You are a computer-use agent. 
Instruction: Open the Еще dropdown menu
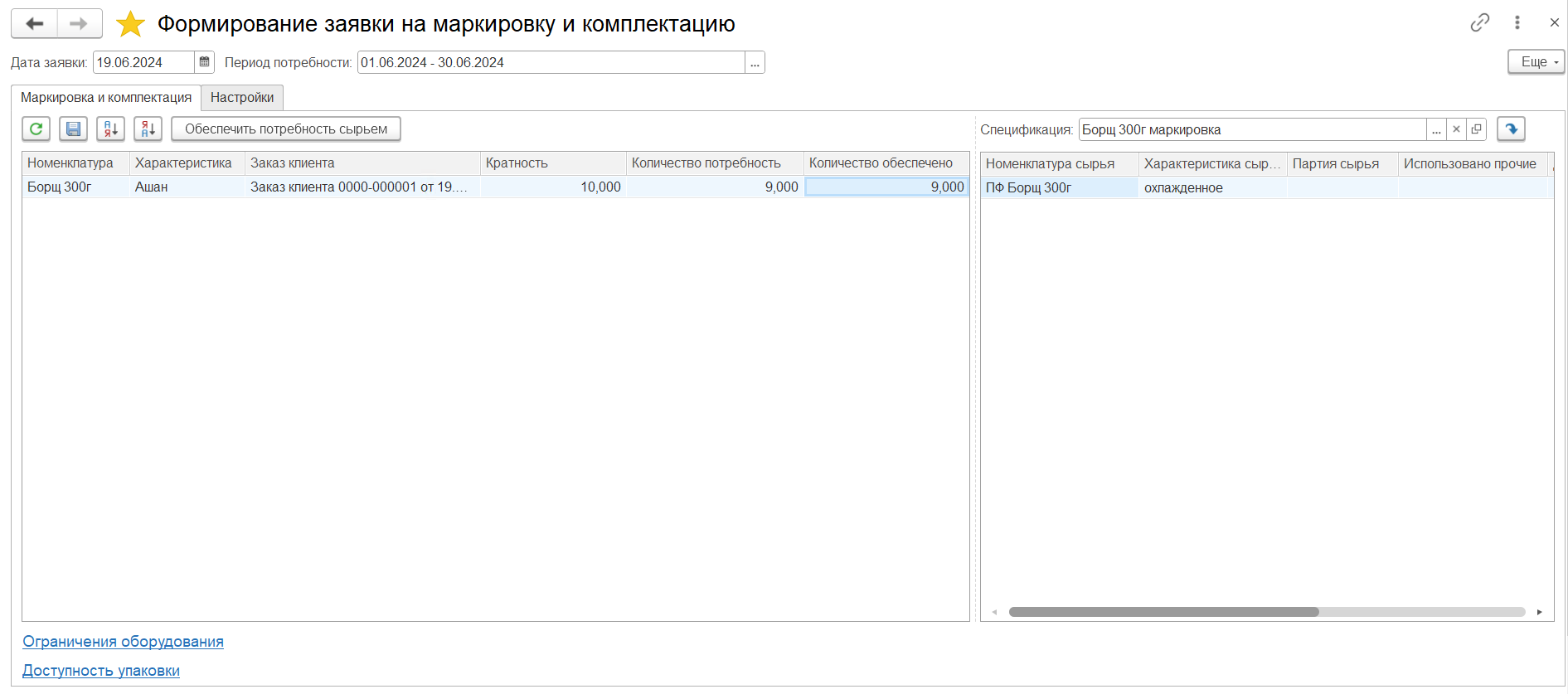click(x=1536, y=62)
